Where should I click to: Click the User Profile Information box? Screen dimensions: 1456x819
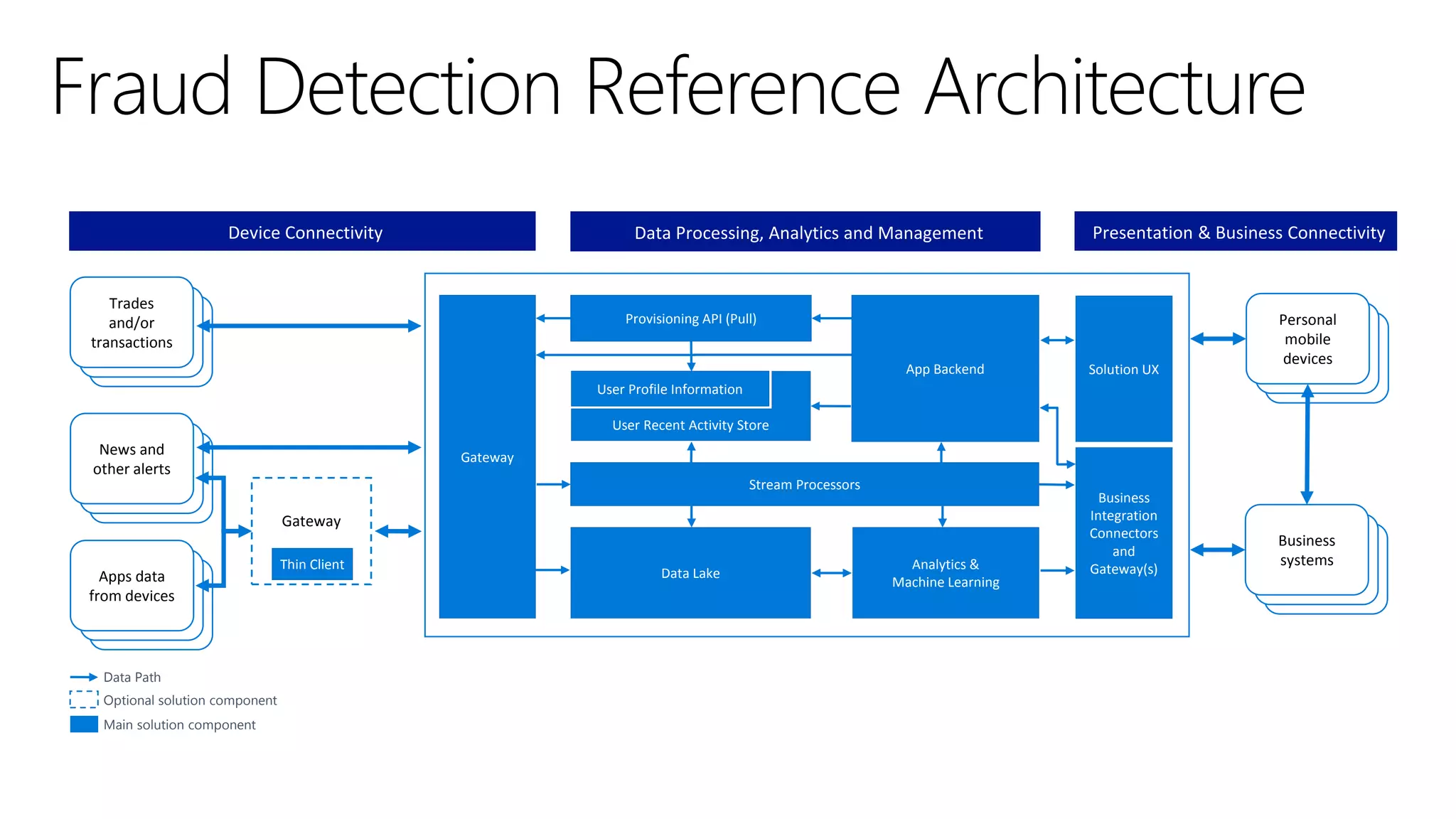669,389
